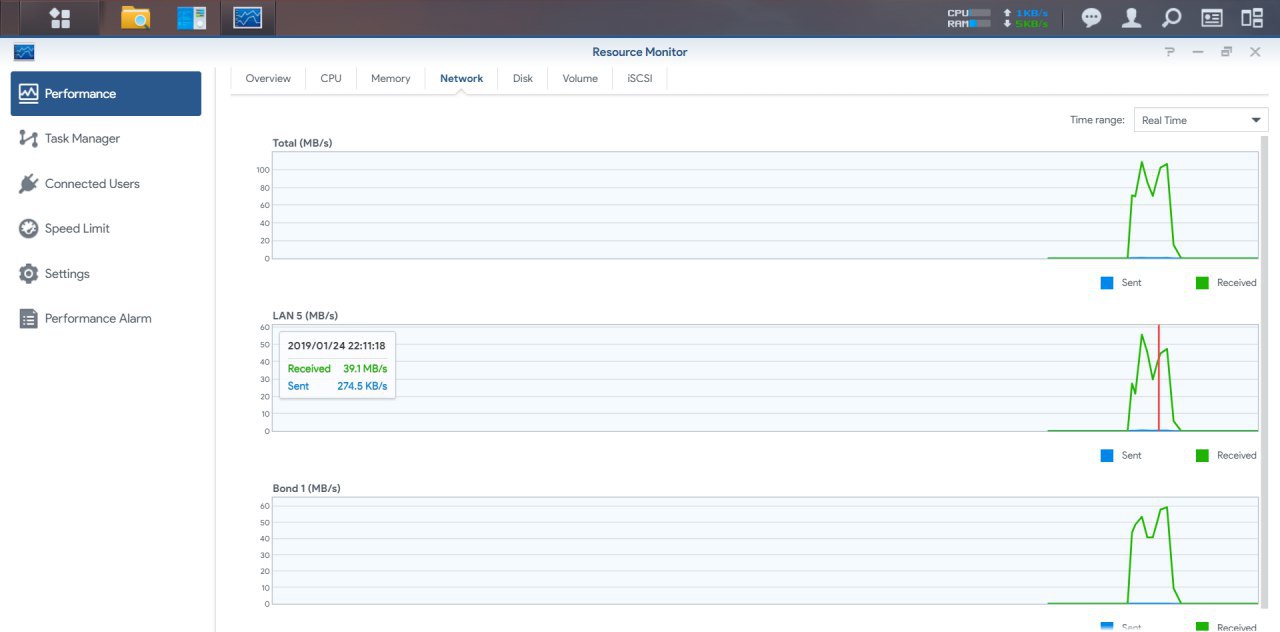
Task: Click the Settings gear icon
Action: 28,273
